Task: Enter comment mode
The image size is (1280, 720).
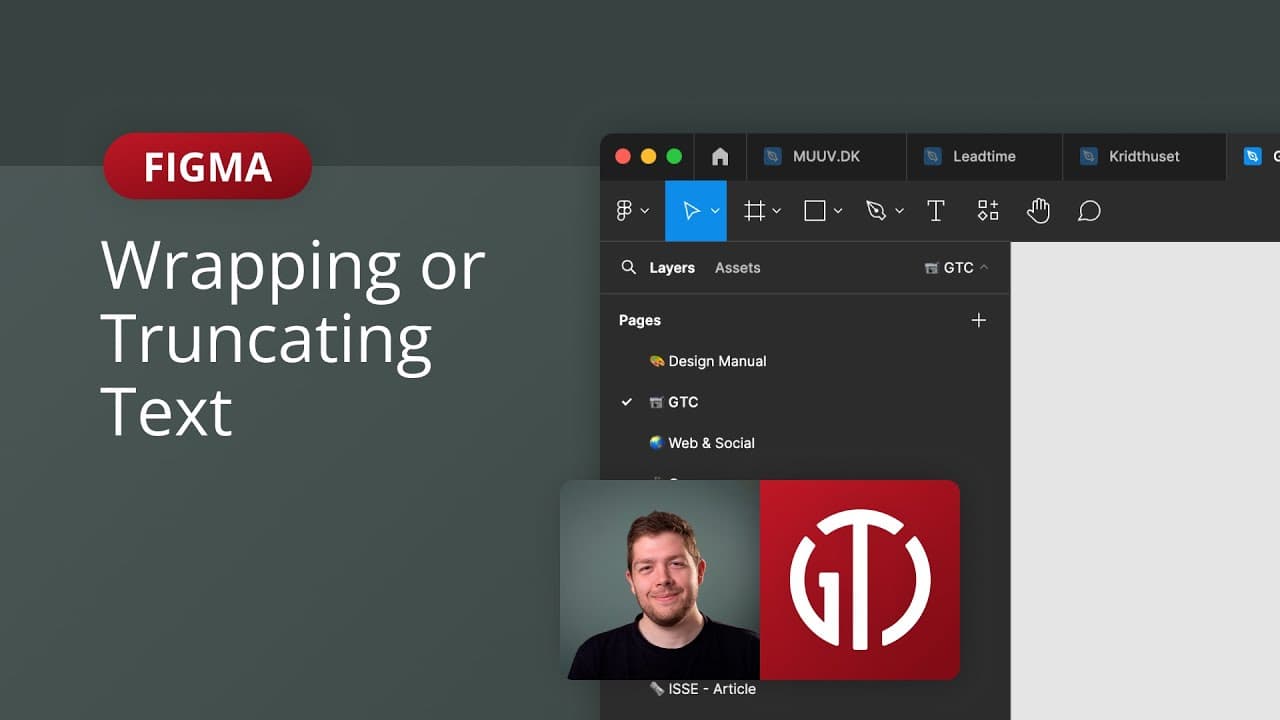Action: coord(1089,211)
